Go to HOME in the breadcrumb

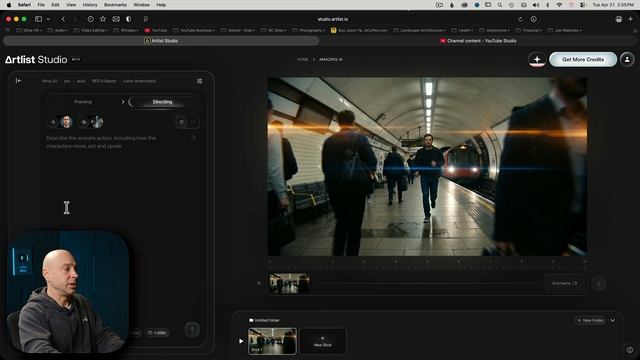[x=302, y=60]
